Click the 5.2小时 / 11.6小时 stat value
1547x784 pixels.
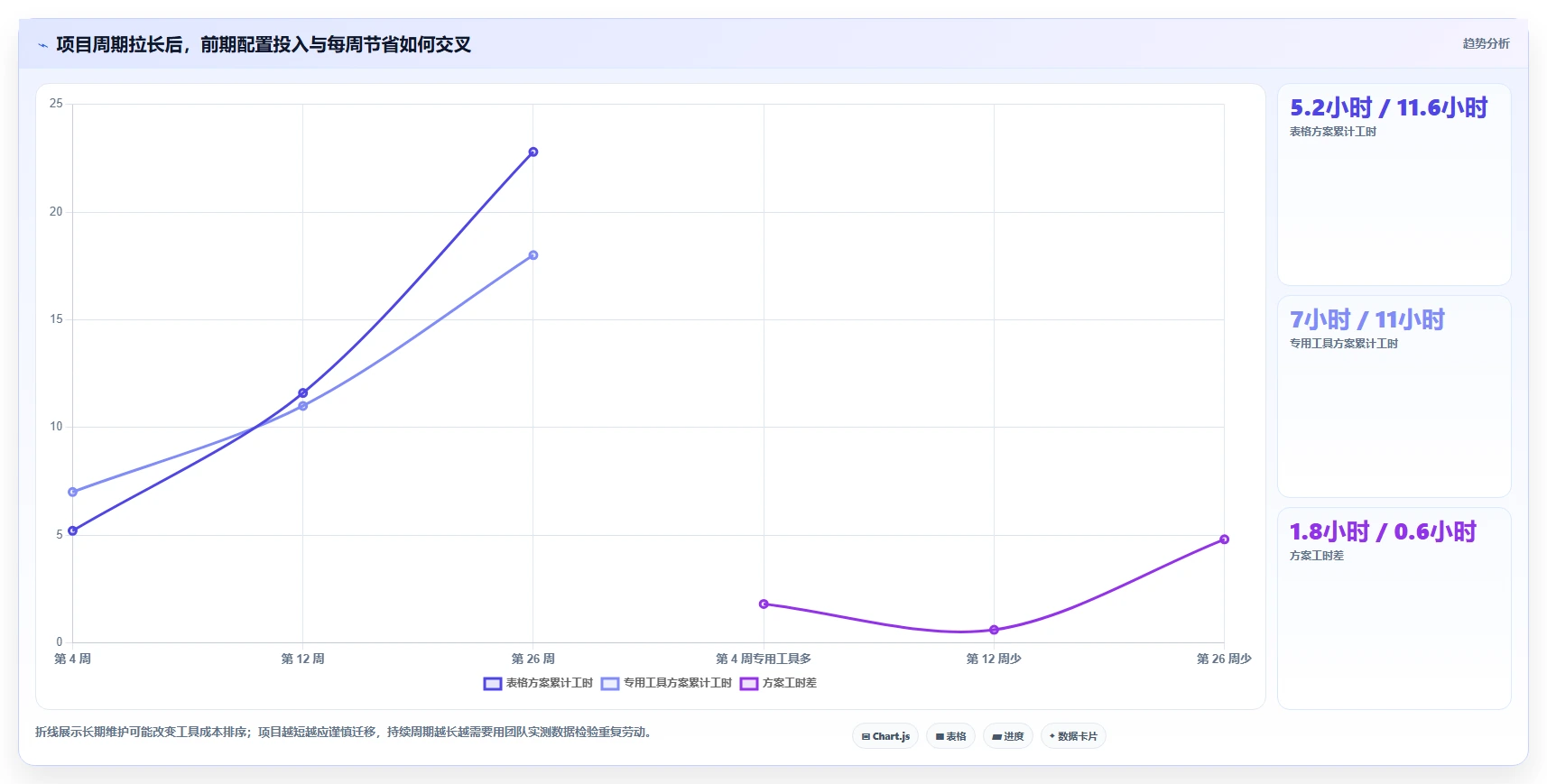click(1388, 108)
